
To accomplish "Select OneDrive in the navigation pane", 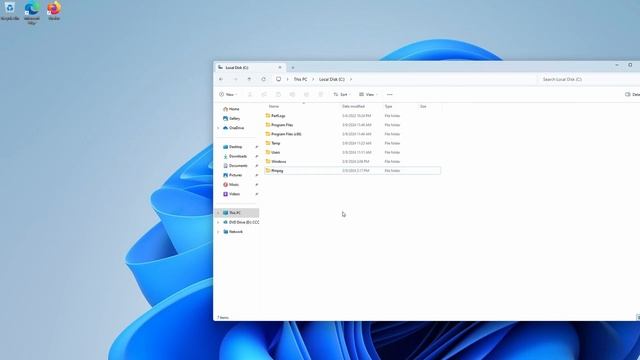I will pyautogui.click(x=237, y=128).
